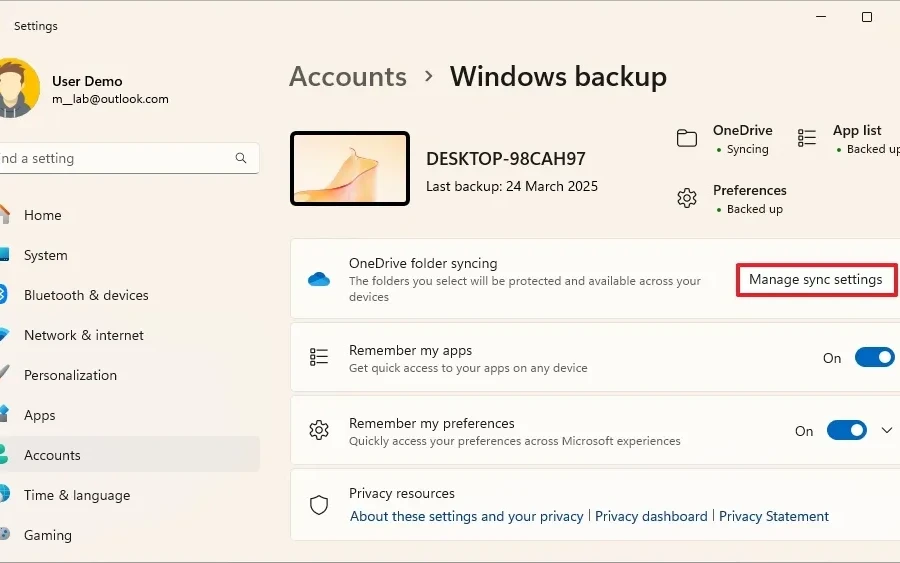The height and width of the screenshot is (563, 900).
Task: Toggle the Remember my apps switch
Action: (874, 358)
